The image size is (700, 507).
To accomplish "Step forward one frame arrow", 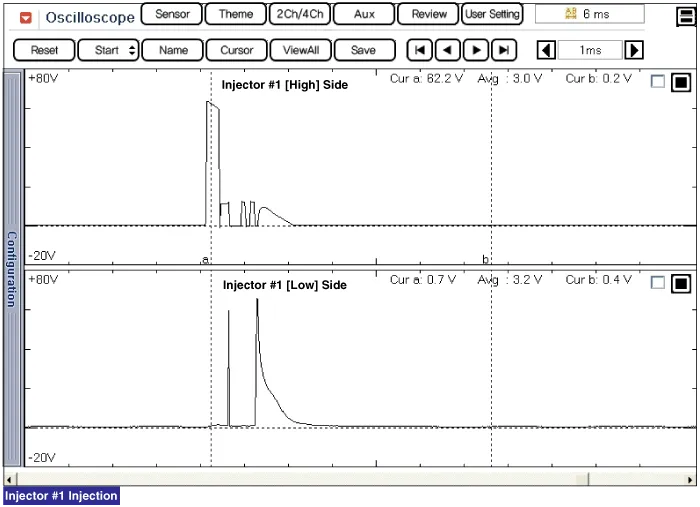I will (476, 50).
